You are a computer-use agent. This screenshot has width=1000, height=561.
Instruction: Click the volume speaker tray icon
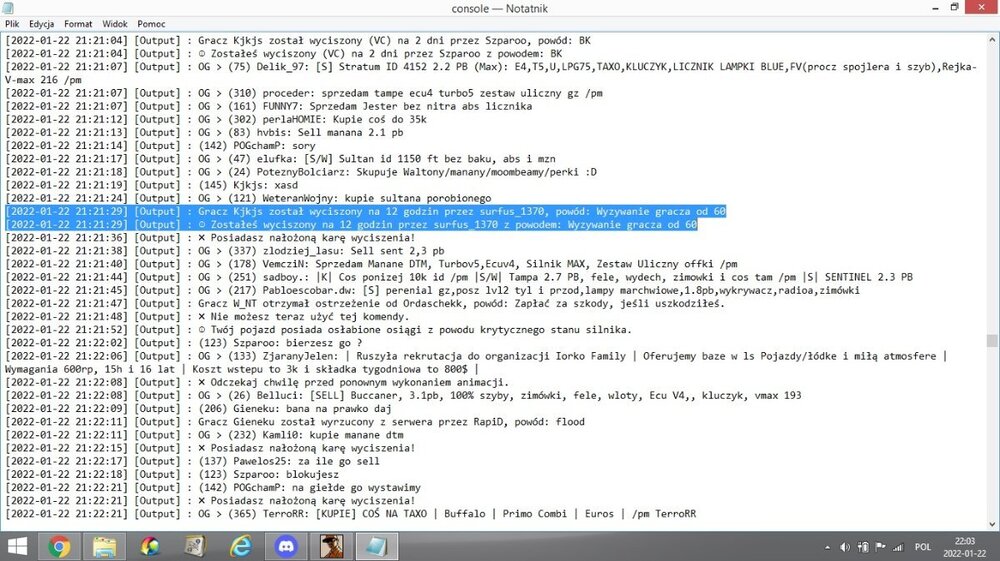(845, 547)
